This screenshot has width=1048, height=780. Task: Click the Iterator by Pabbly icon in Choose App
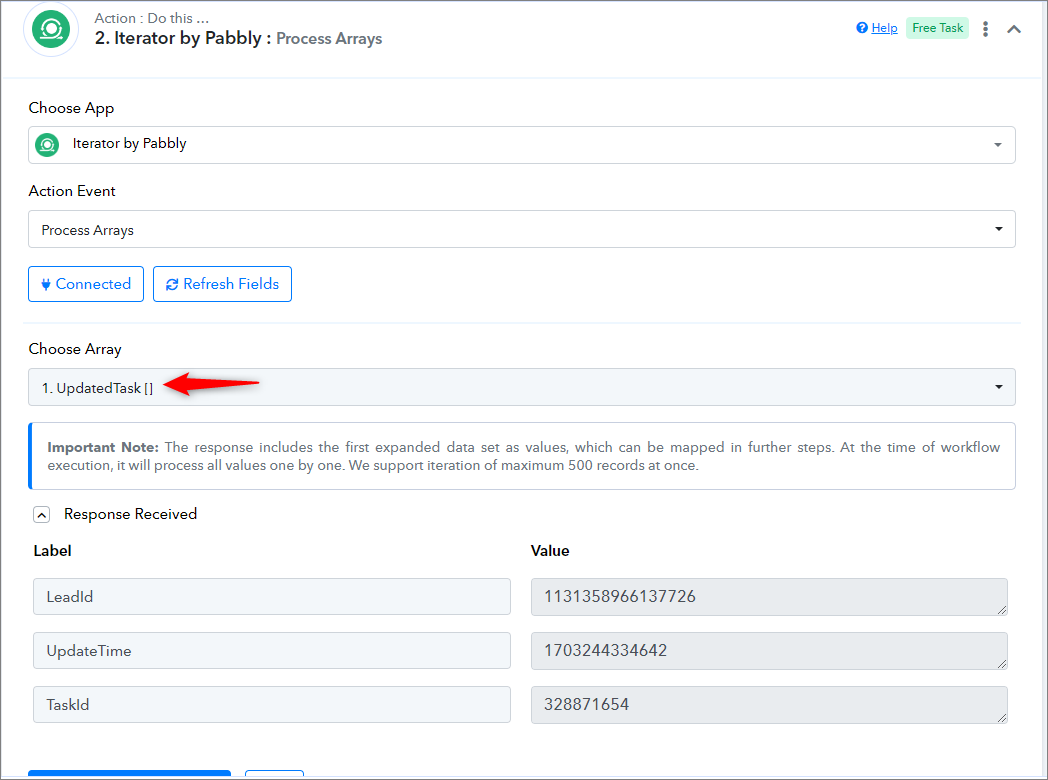pos(47,144)
